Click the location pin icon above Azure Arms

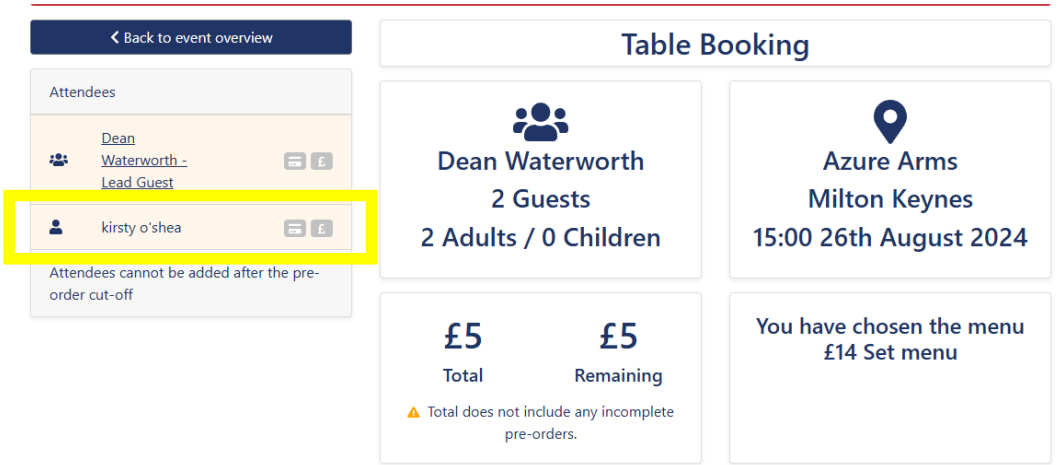pyautogui.click(x=889, y=121)
